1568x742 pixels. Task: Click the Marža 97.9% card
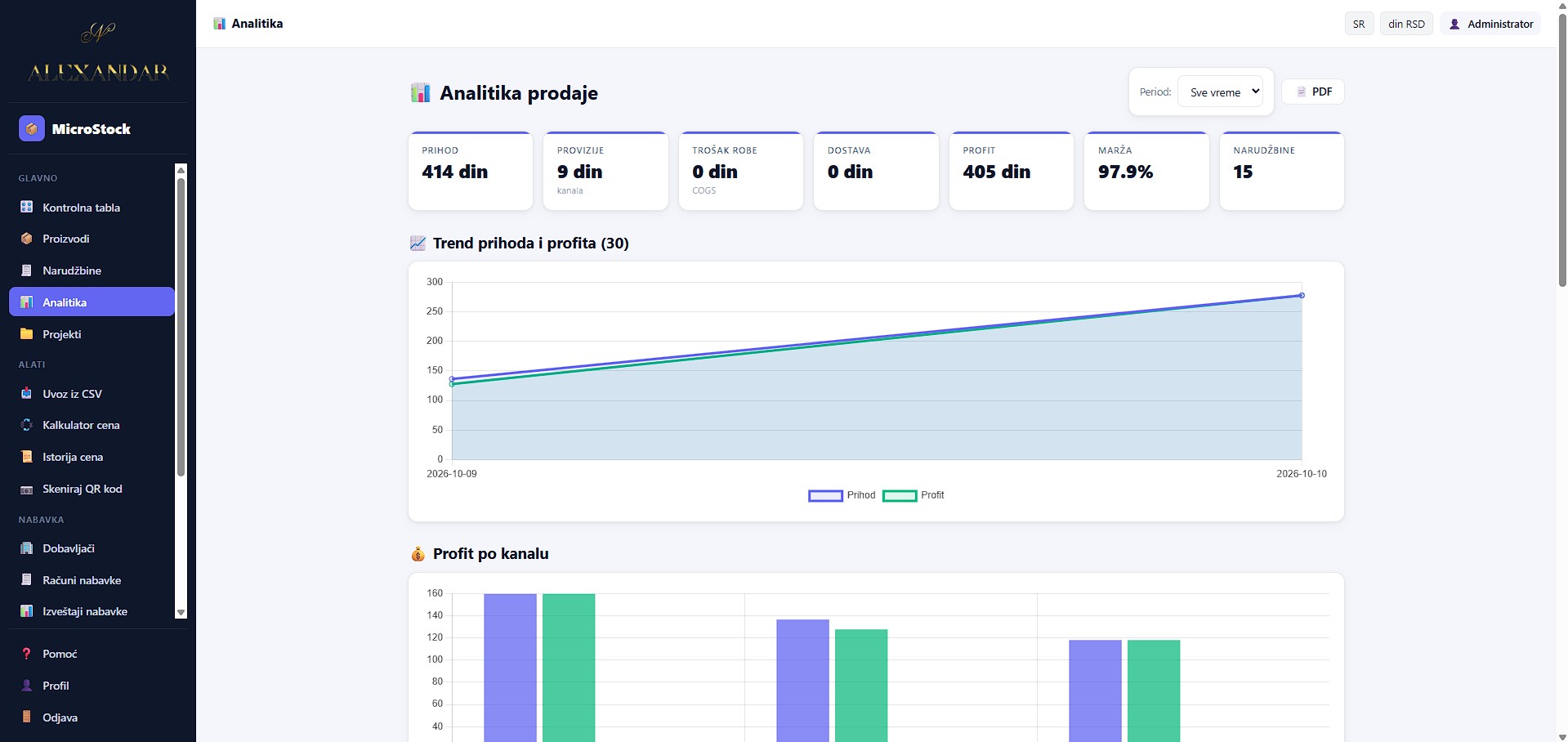tap(1146, 171)
